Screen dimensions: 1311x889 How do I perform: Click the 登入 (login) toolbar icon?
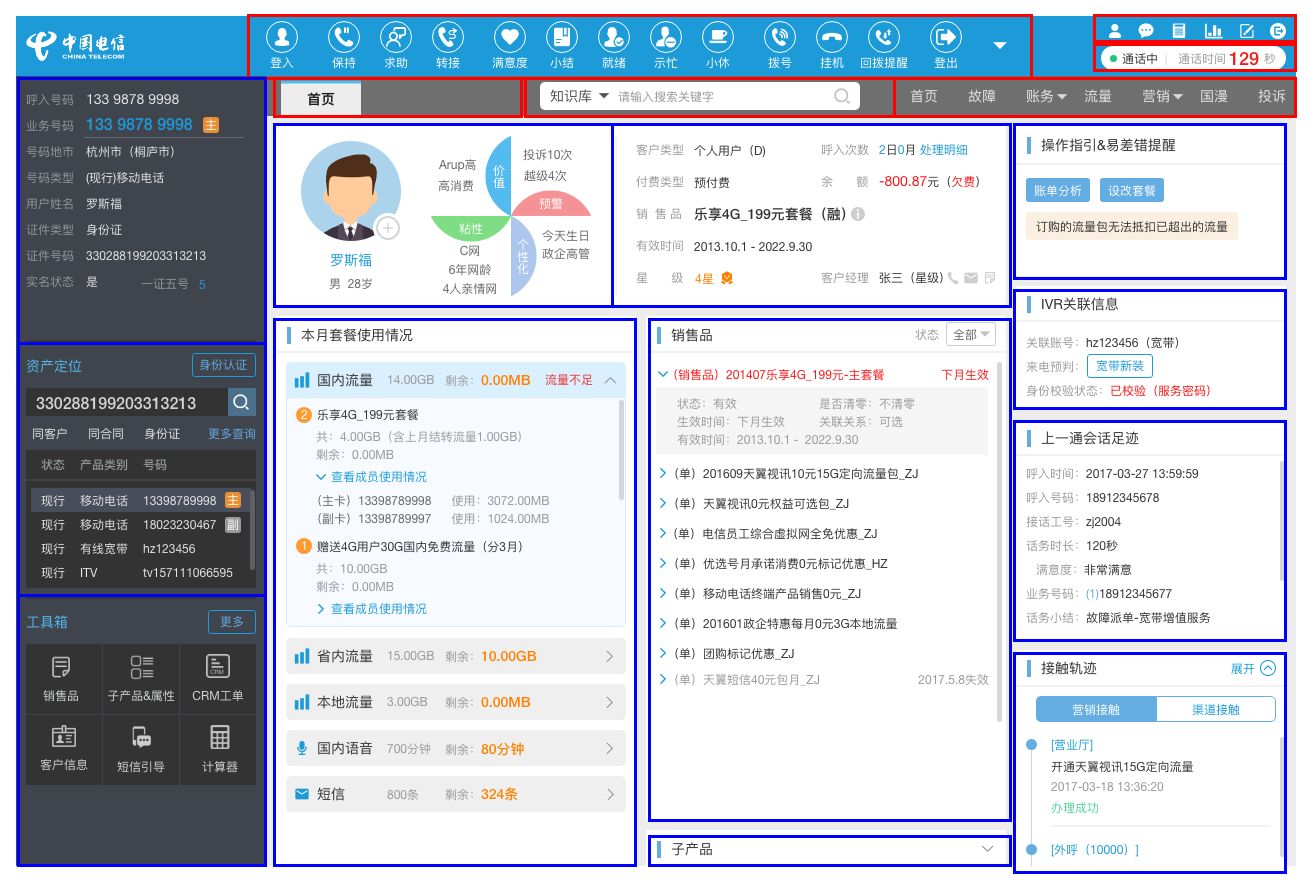[282, 38]
